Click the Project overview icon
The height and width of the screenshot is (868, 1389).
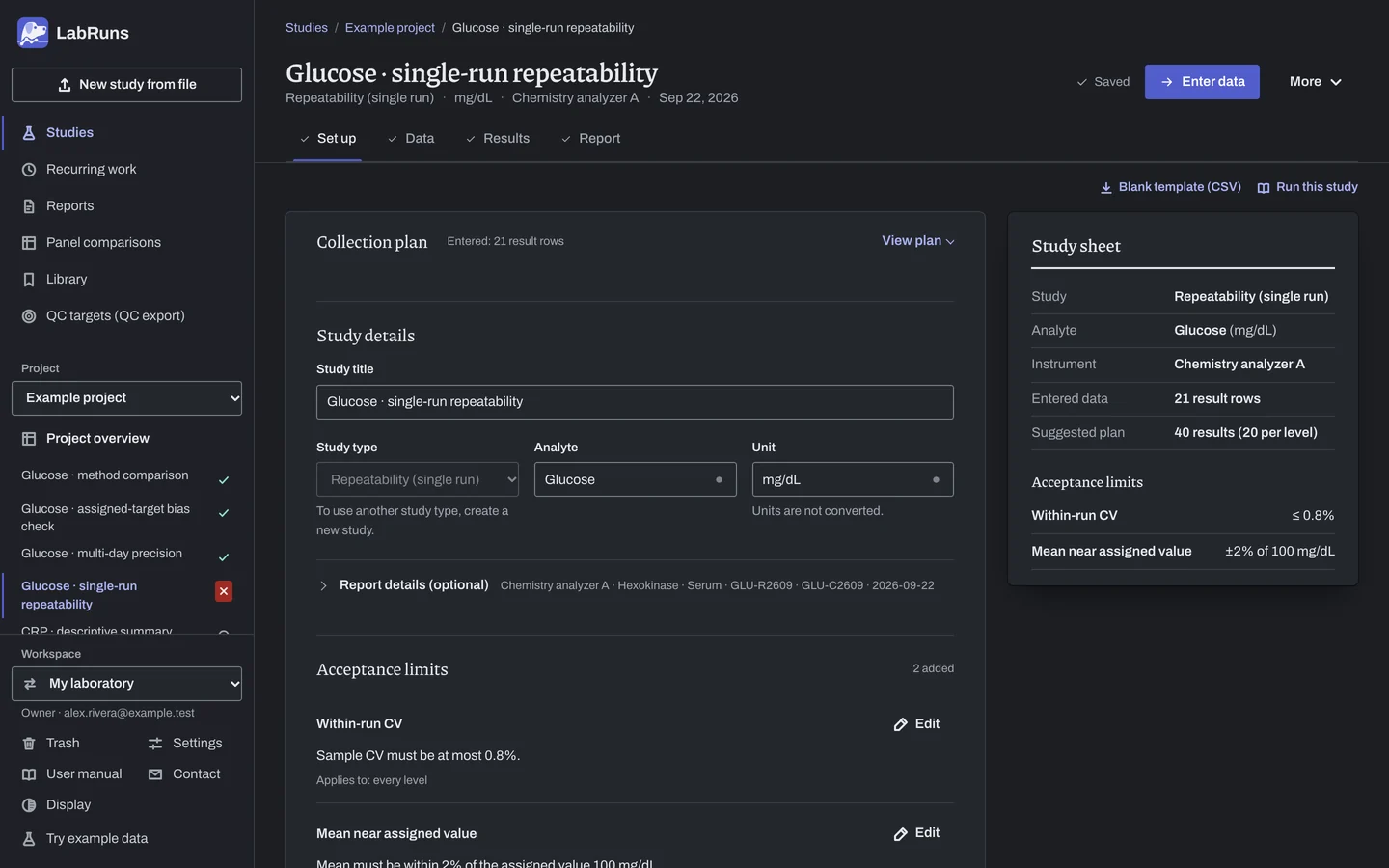(x=29, y=439)
